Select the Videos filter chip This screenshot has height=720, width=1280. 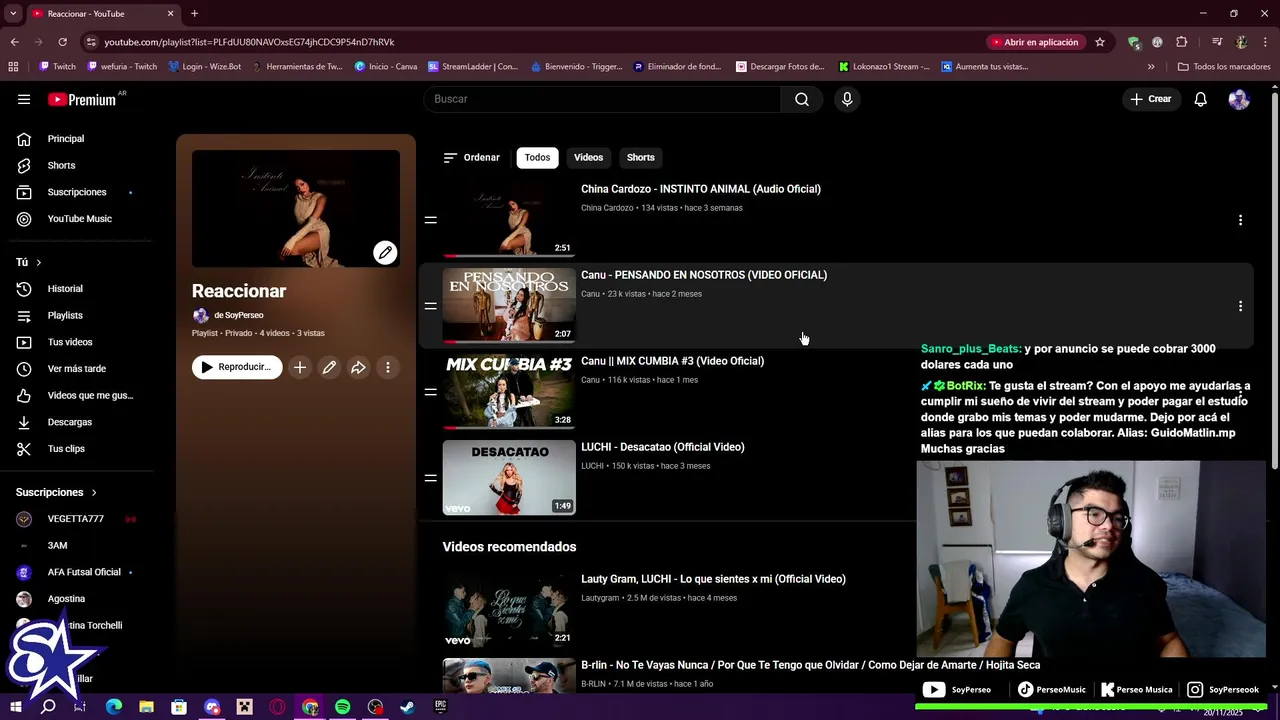(588, 157)
